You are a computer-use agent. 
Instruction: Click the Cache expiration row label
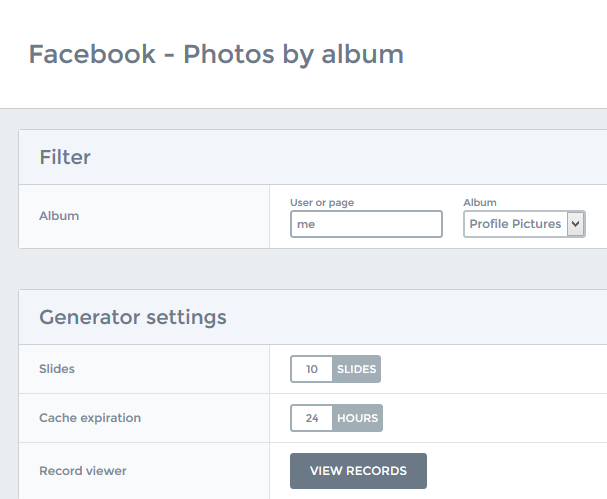pyautogui.click(x=90, y=418)
